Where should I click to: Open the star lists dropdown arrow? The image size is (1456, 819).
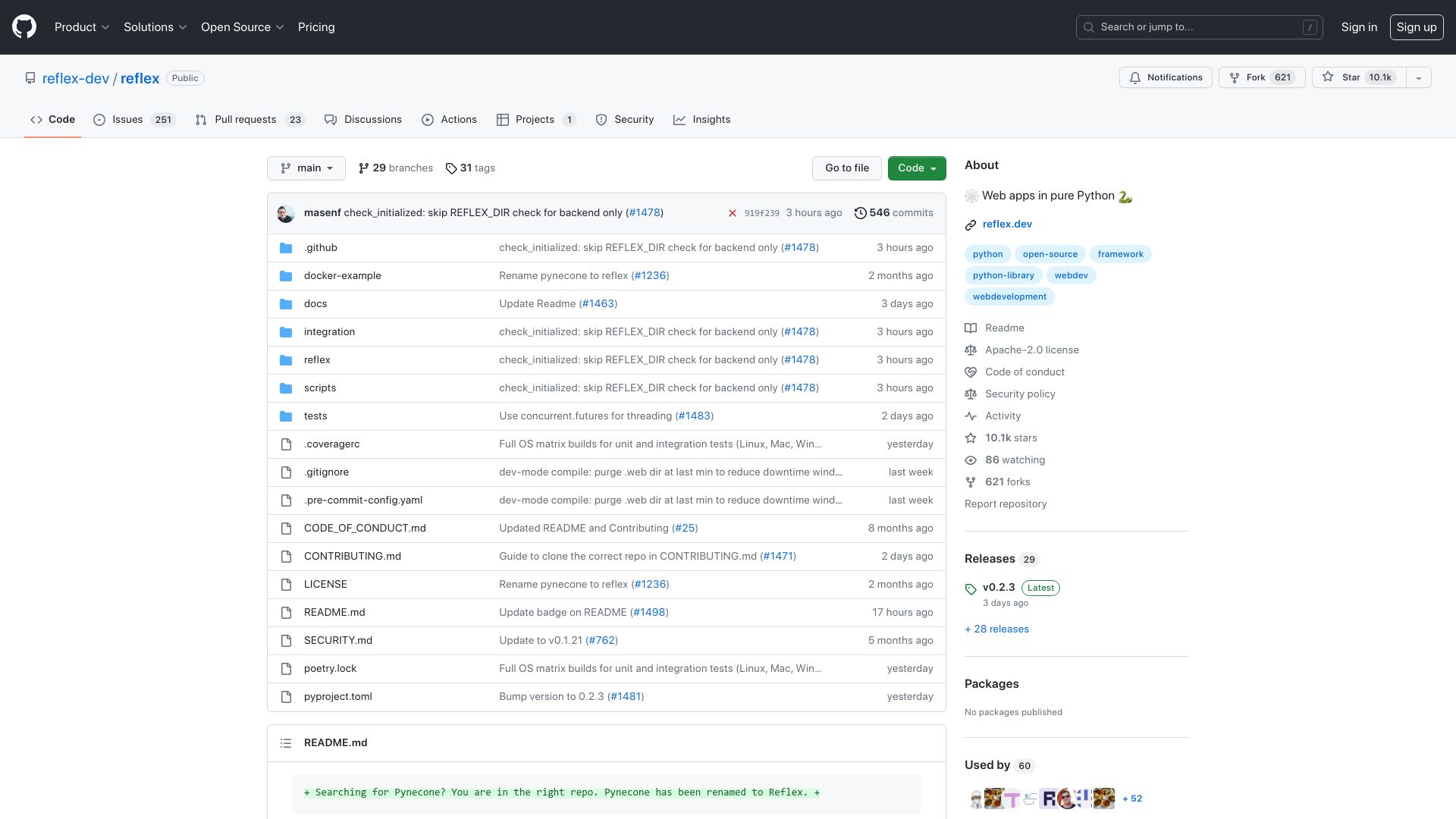tap(1419, 77)
